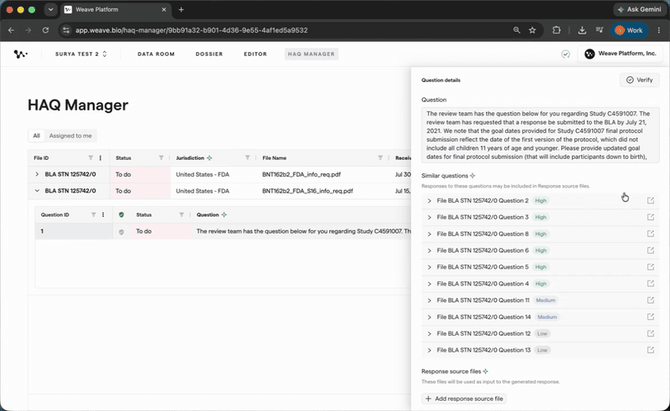Screen dimensions: 670x411
Task: Open Question 6 external link icon
Action: pyautogui.click(x=650, y=250)
